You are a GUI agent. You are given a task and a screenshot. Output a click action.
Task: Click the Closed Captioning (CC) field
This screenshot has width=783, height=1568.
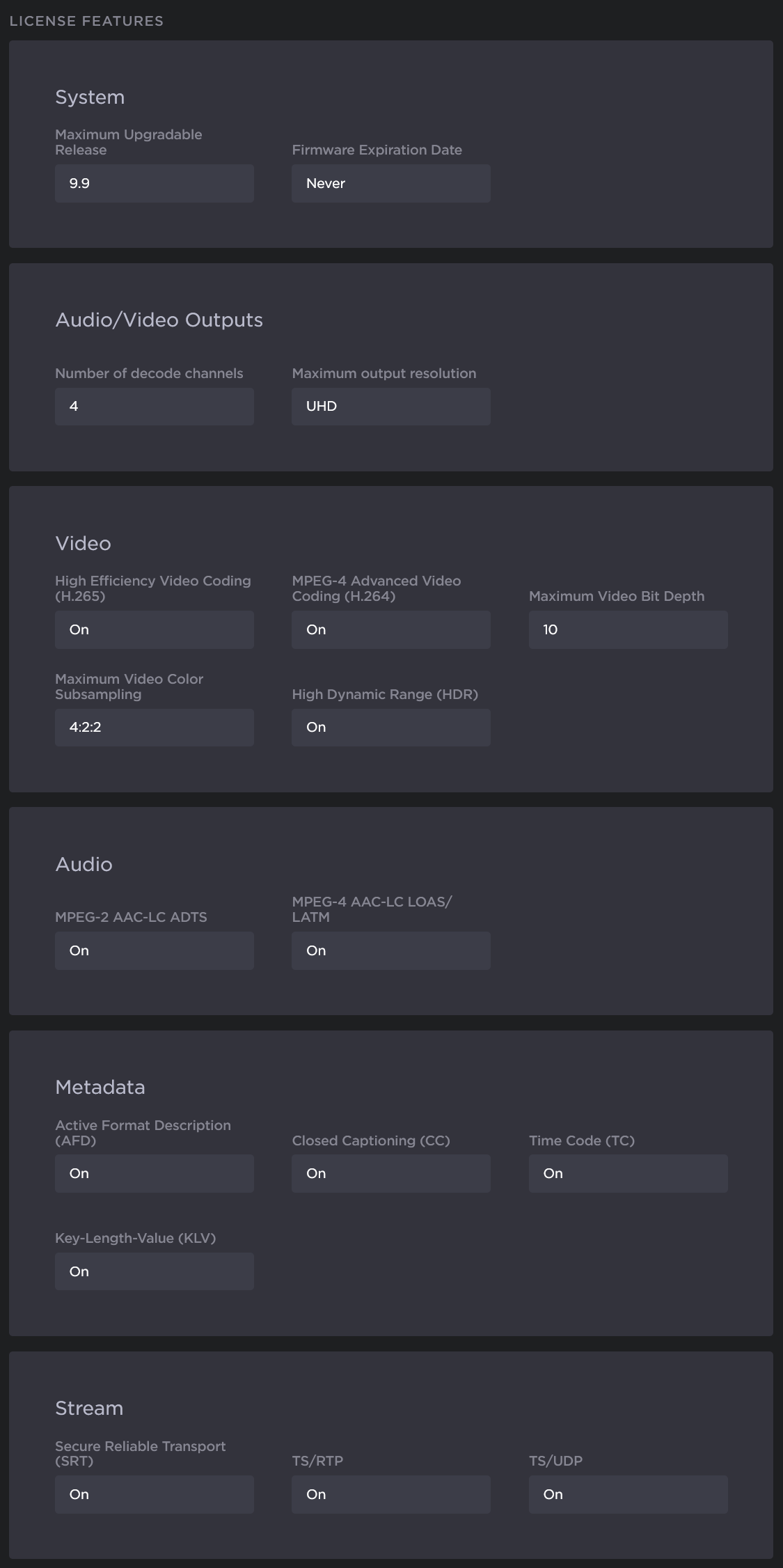(390, 1173)
